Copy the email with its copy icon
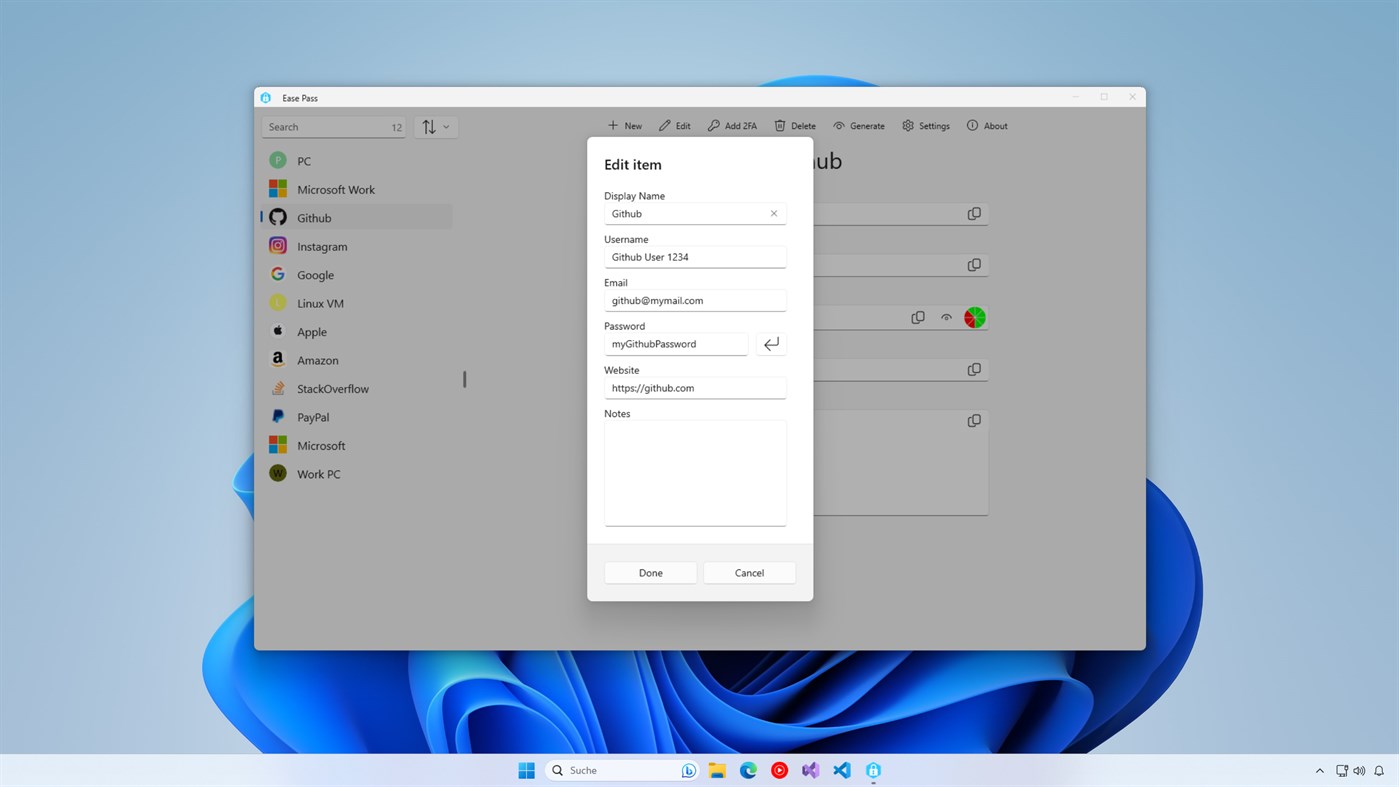The width and height of the screenshot is (1399, 787). click(x=974, y=264)
